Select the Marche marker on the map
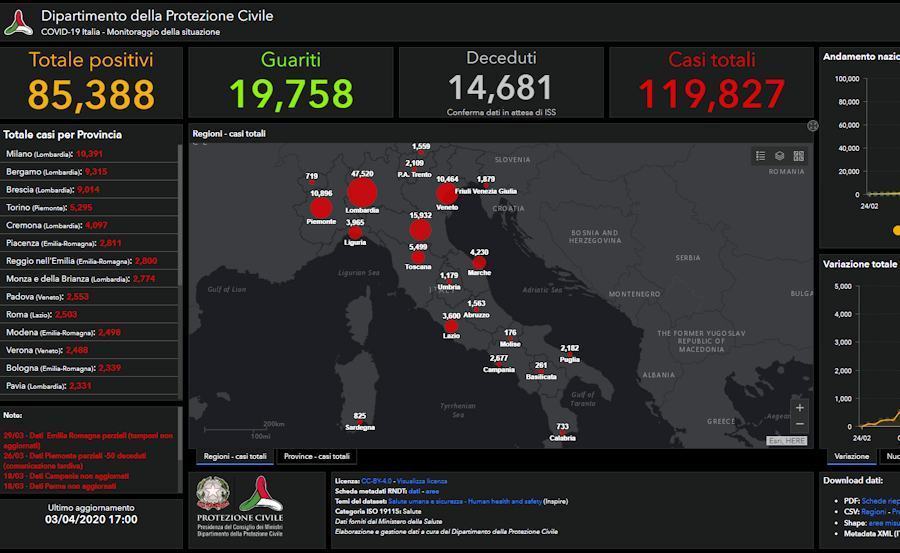 click(479, 263)
